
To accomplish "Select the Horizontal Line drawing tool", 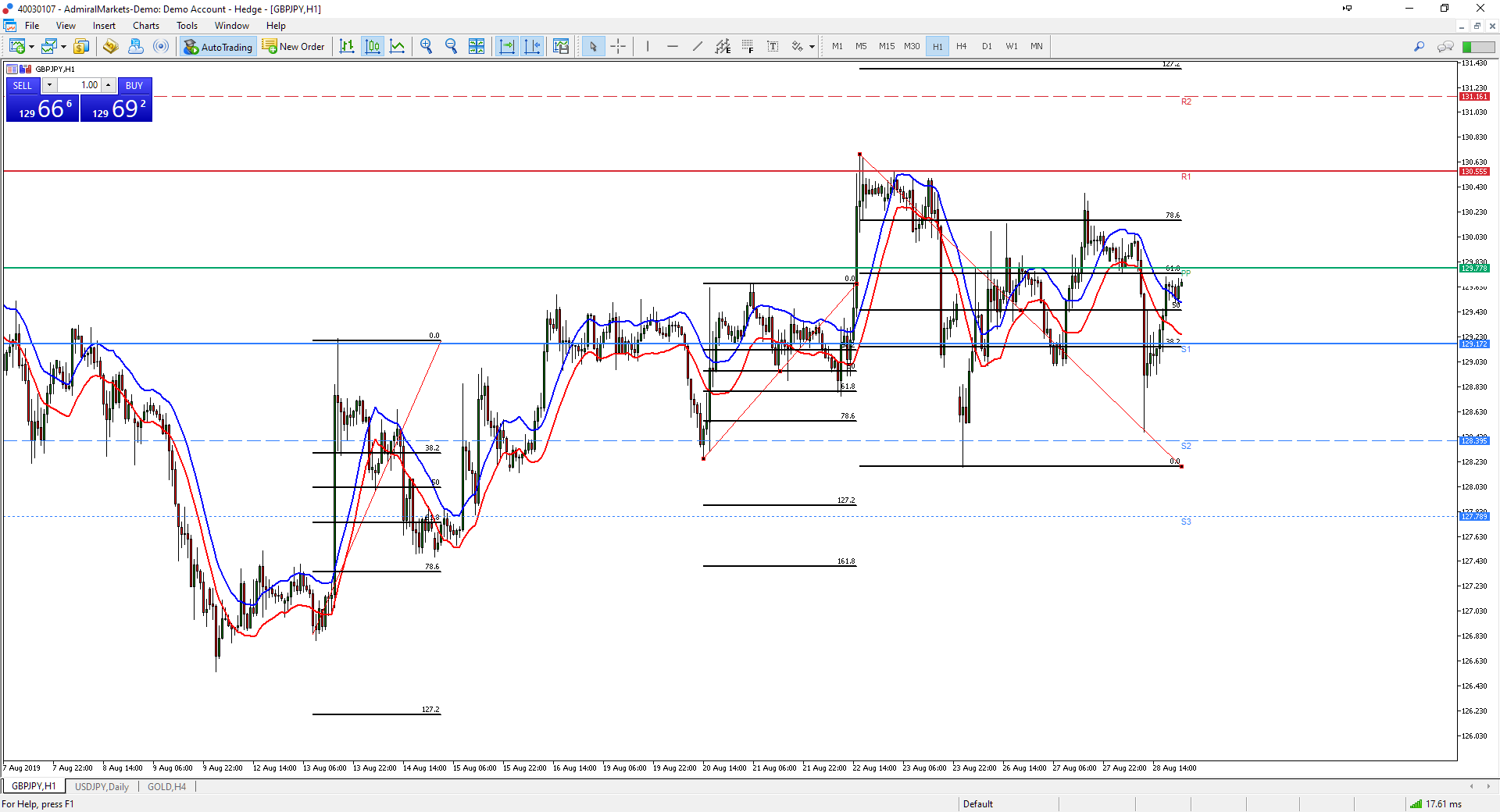I will pos(673,46).
